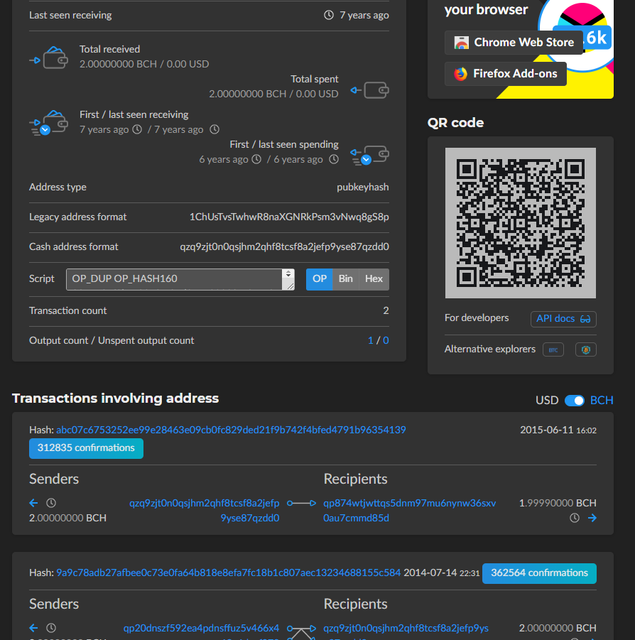Image resolution: width=635 pixels, height=640 pixels.
Task: Click the 312835 confirmations badge
Action: pyautogui.click(x=86, y=448)
